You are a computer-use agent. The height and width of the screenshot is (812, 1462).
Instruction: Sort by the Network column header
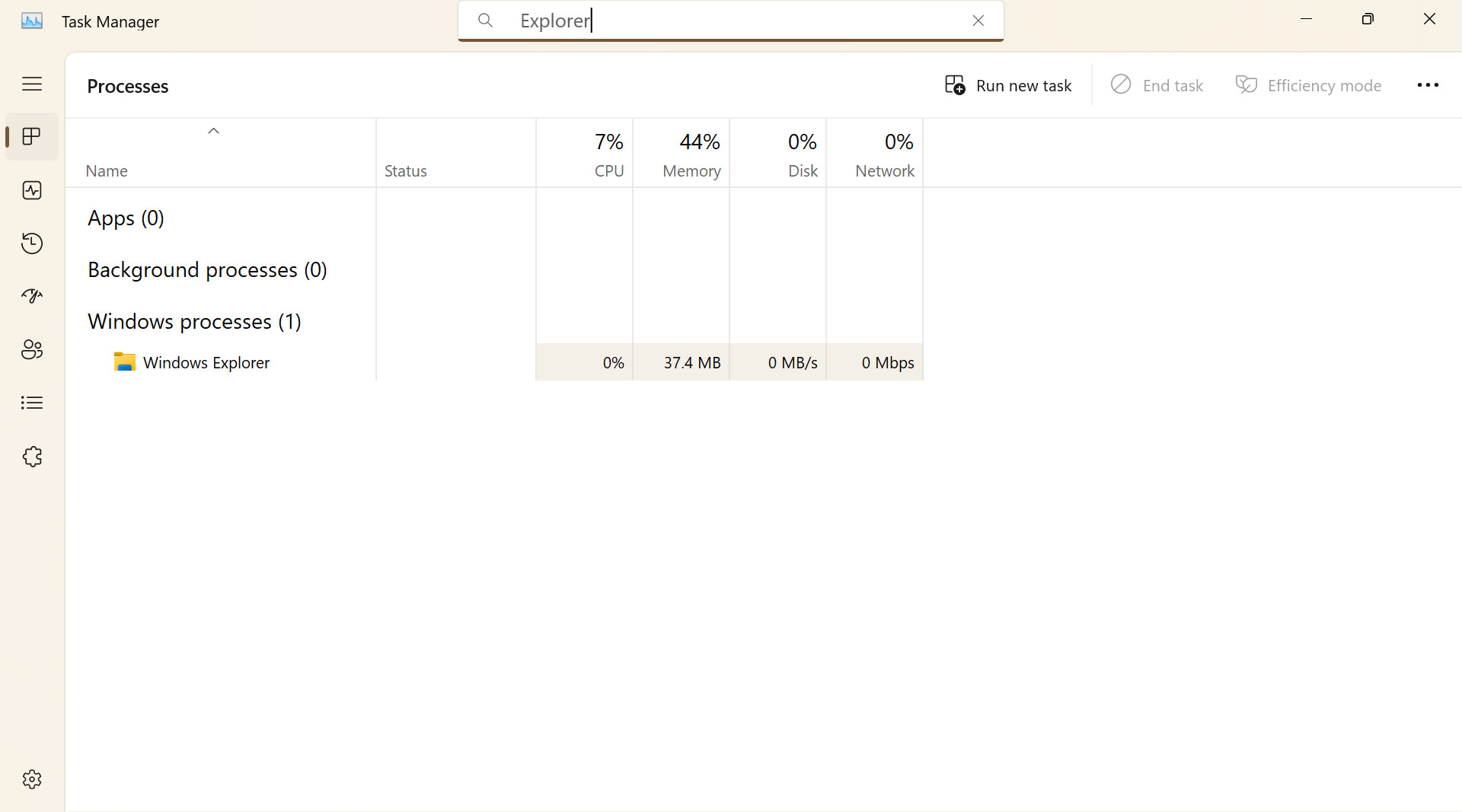[875, 153]
